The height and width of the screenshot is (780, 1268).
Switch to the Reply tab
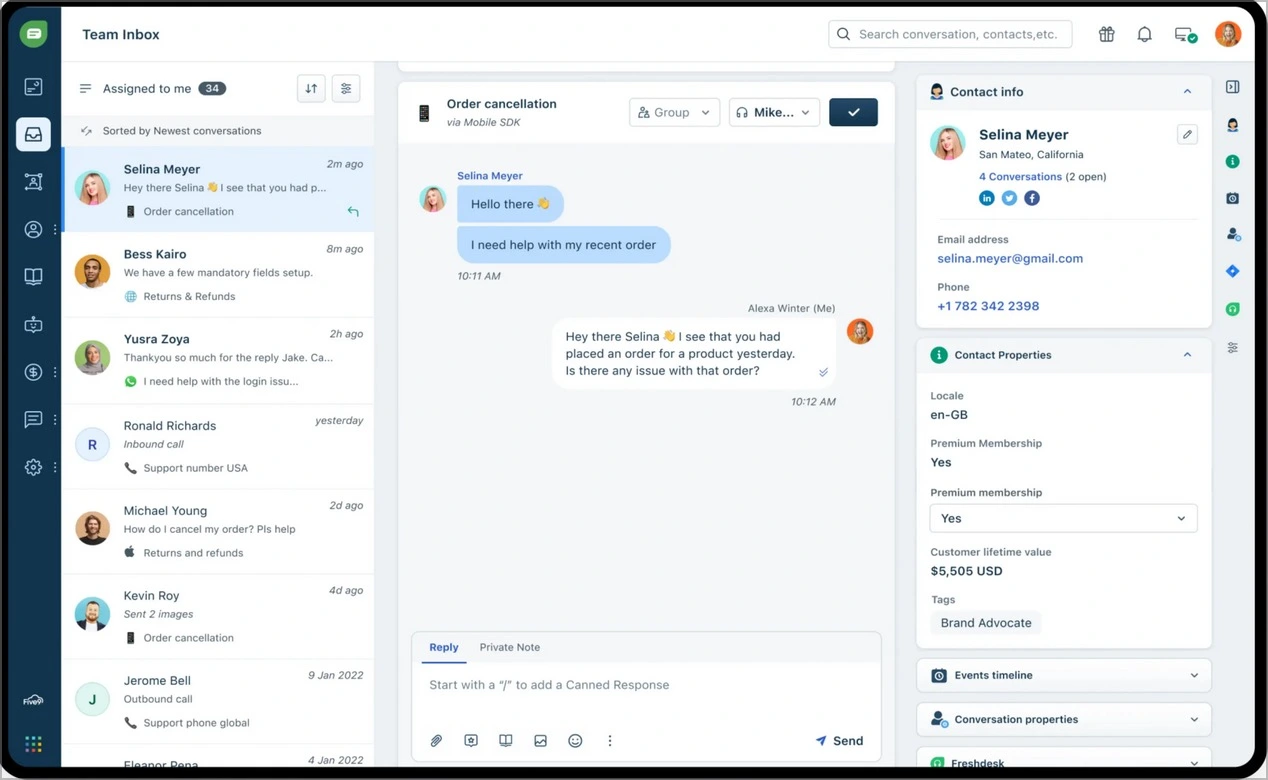tap(443, 647)
